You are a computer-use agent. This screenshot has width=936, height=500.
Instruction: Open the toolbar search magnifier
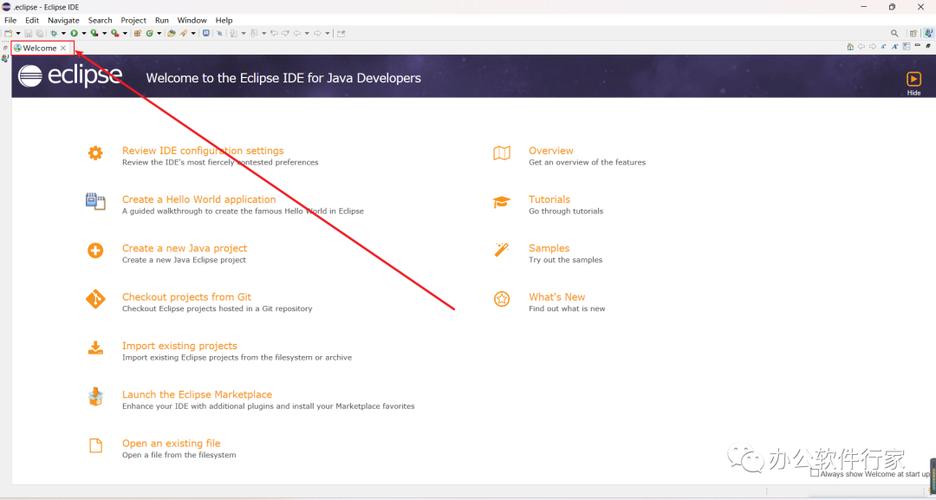894,33
